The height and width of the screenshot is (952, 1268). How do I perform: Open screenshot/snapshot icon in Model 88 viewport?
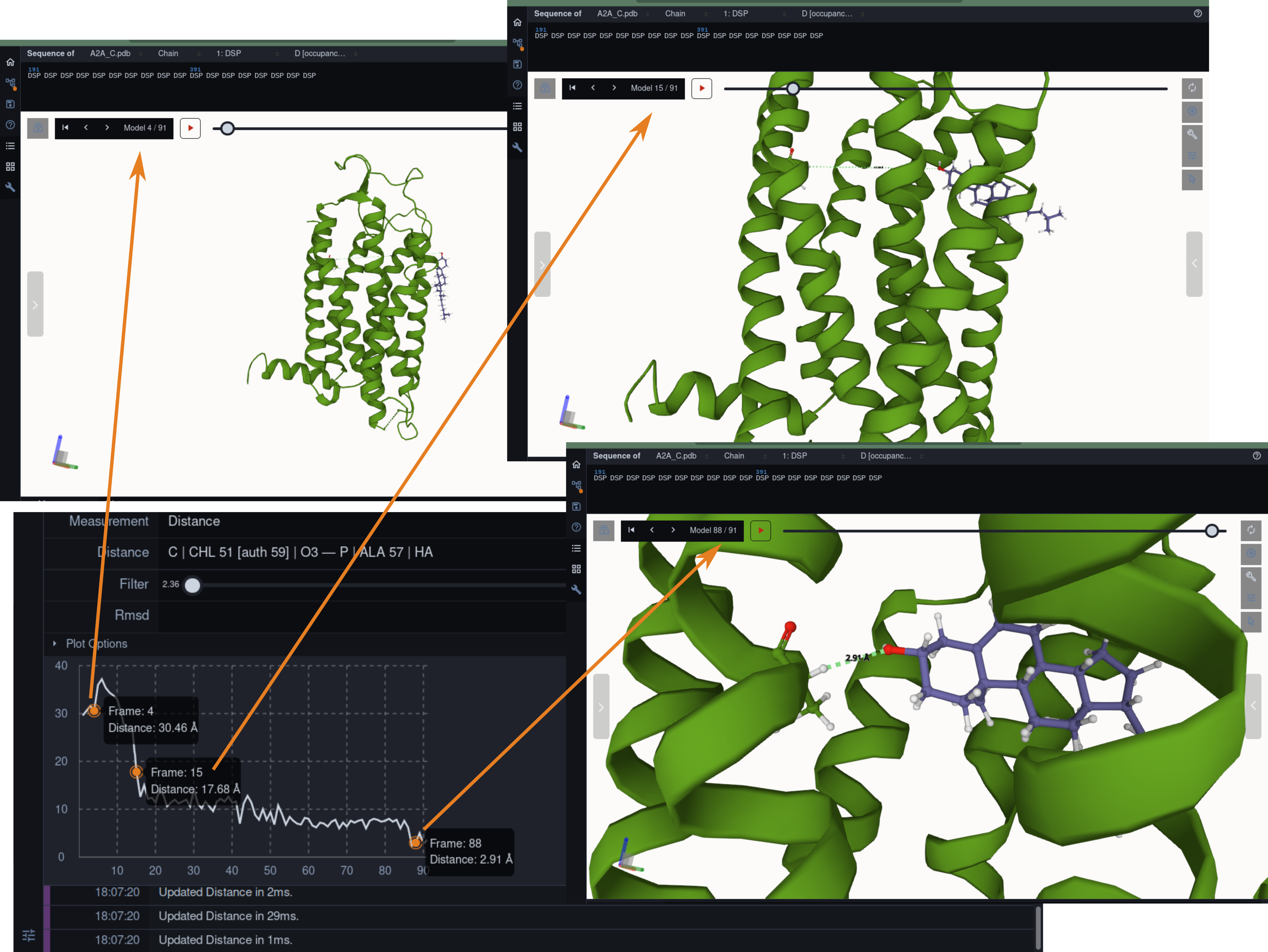[1251, 553]
